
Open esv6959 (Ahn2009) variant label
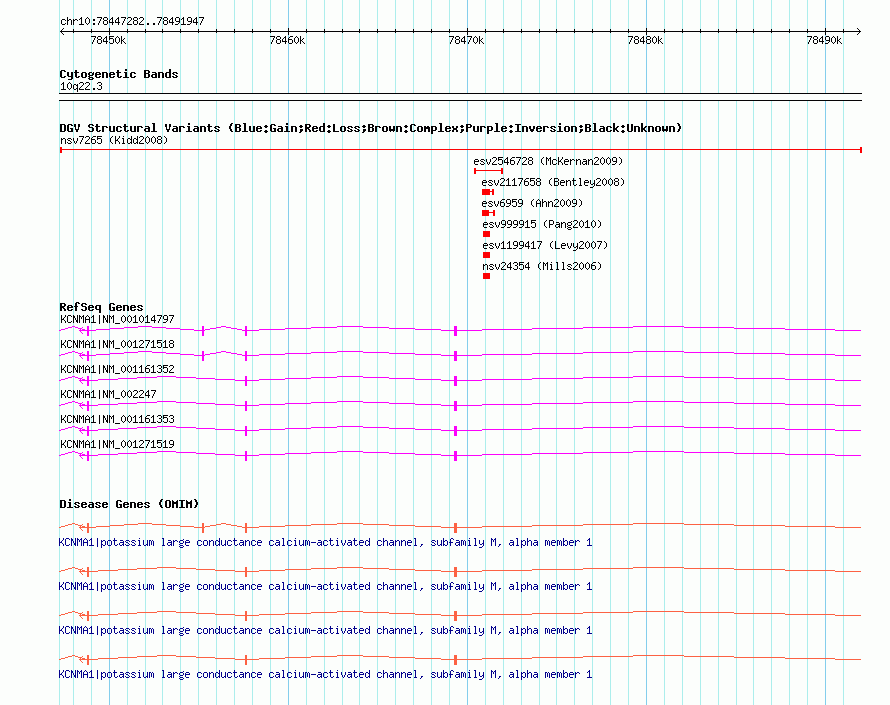pyautogui.click(x=532, y=203)
